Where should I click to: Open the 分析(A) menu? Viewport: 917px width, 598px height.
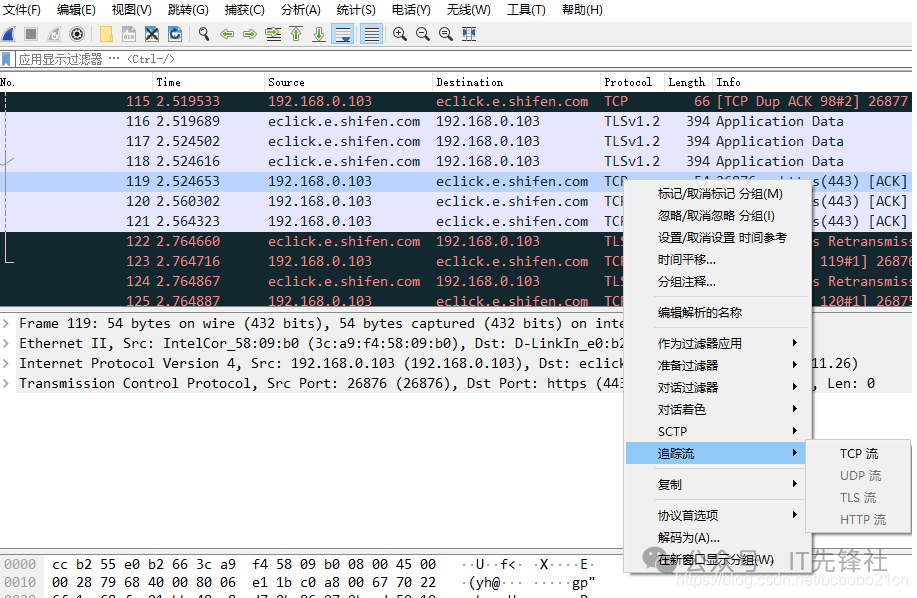[301, 10]
